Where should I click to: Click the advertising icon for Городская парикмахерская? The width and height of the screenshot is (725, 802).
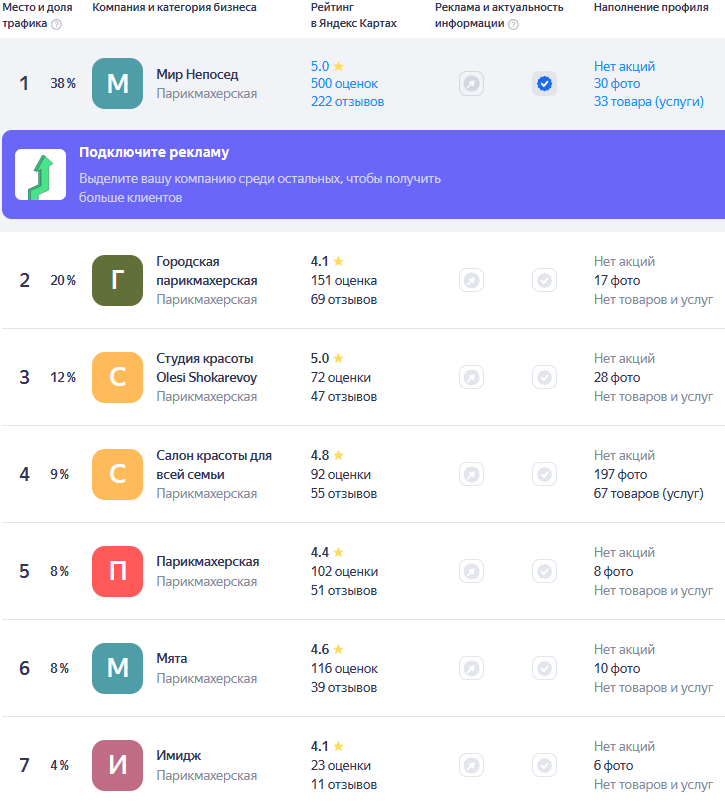click(471, 281)
